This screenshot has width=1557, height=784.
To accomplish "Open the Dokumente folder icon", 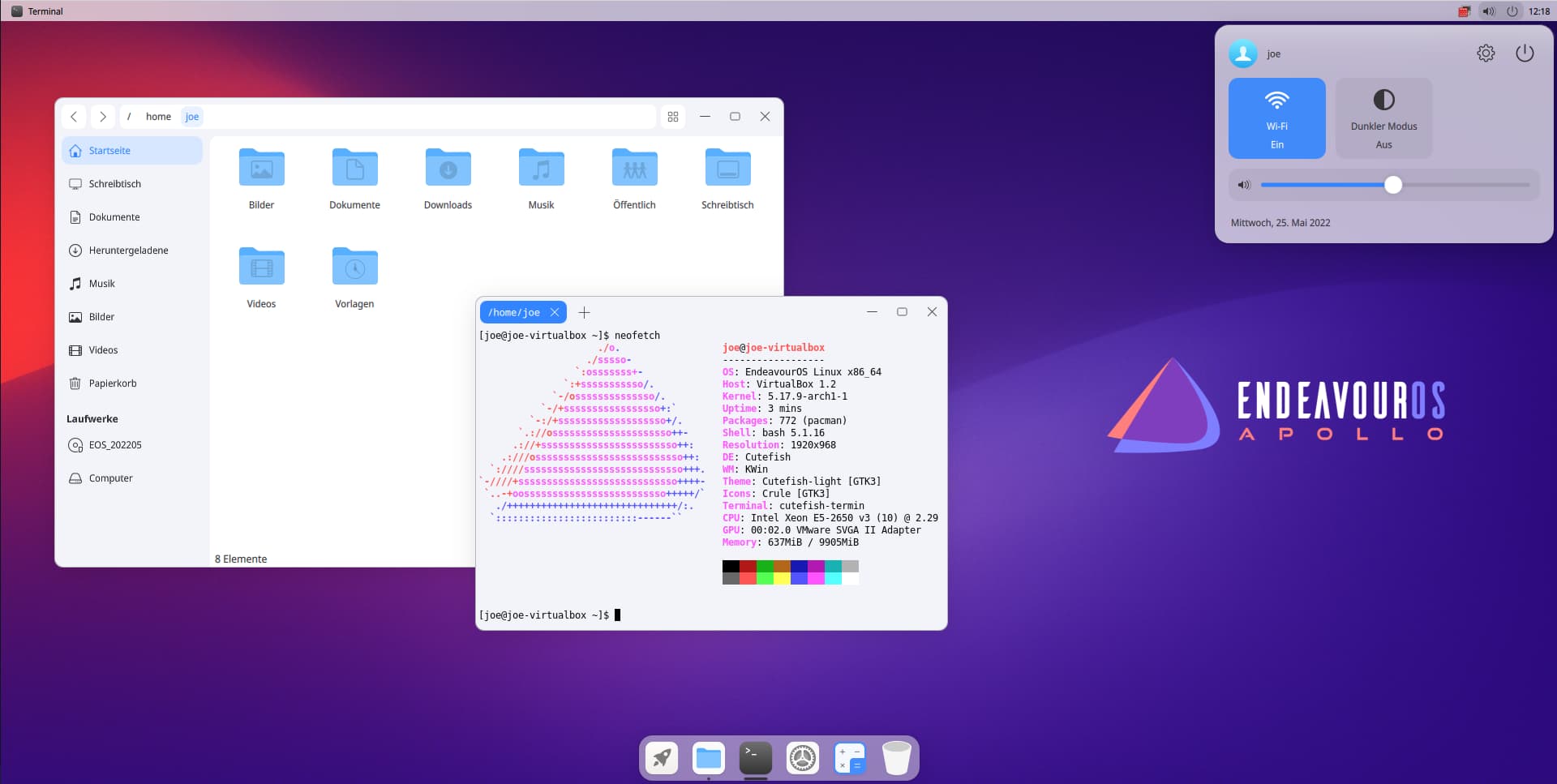I will 354,168.
